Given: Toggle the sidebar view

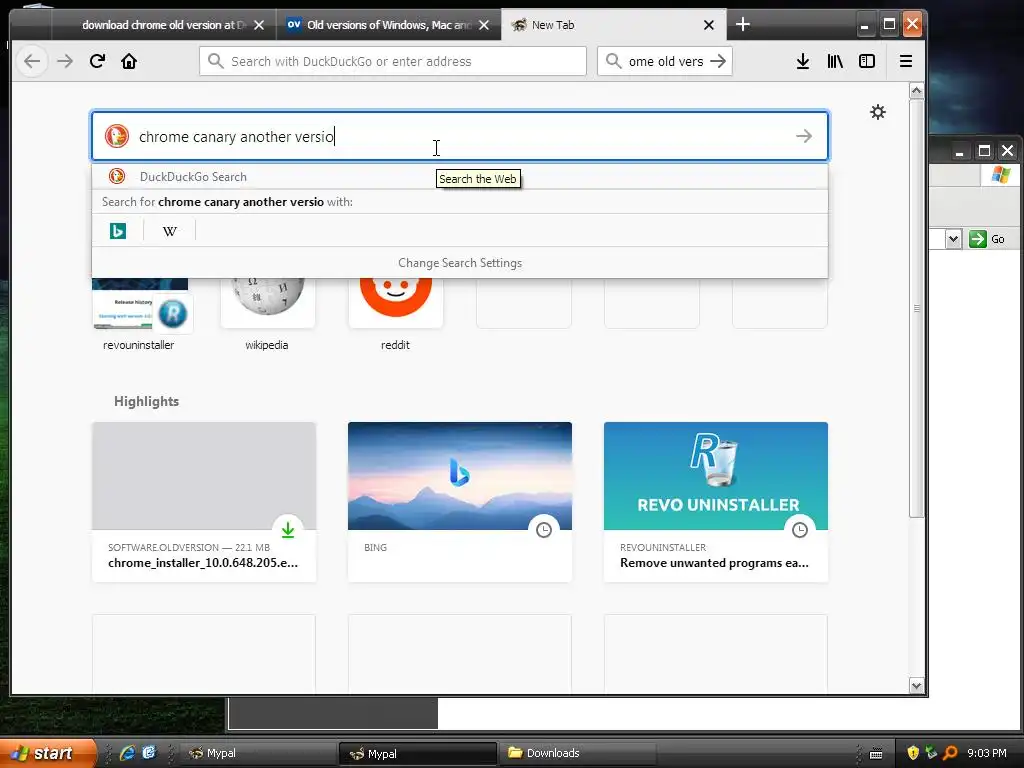Looking at the screenshot, I should tap(867, 61).
